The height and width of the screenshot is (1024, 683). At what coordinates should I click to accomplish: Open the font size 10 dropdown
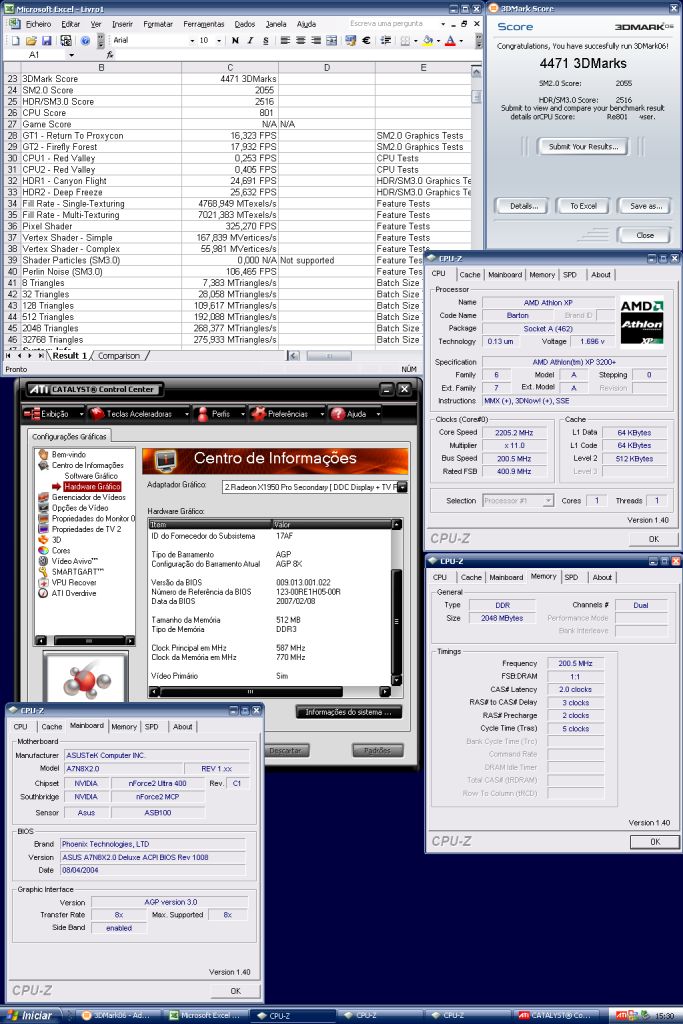(x=218, y=40)
